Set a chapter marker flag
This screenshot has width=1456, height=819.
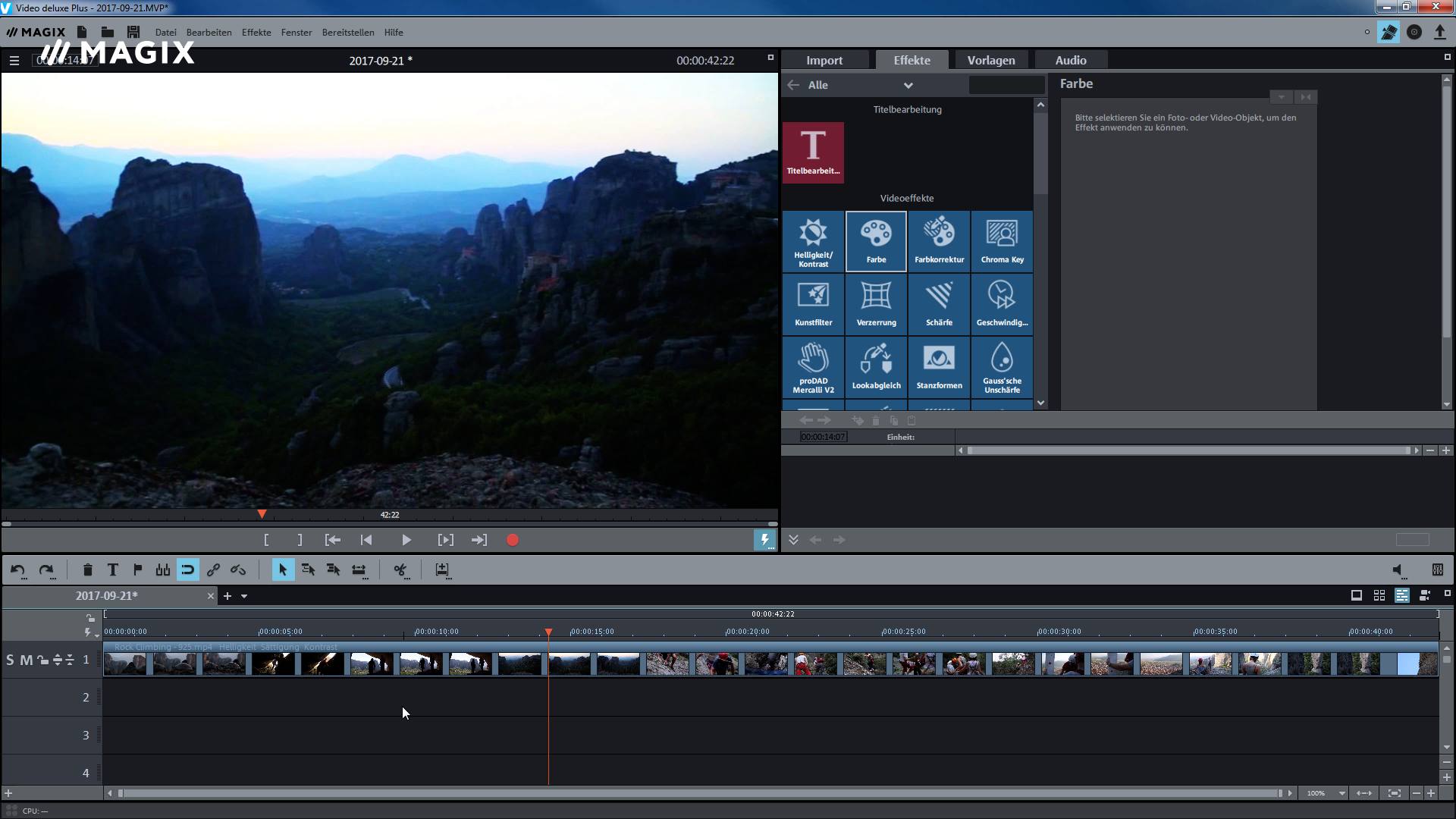(x=137, y=570)
